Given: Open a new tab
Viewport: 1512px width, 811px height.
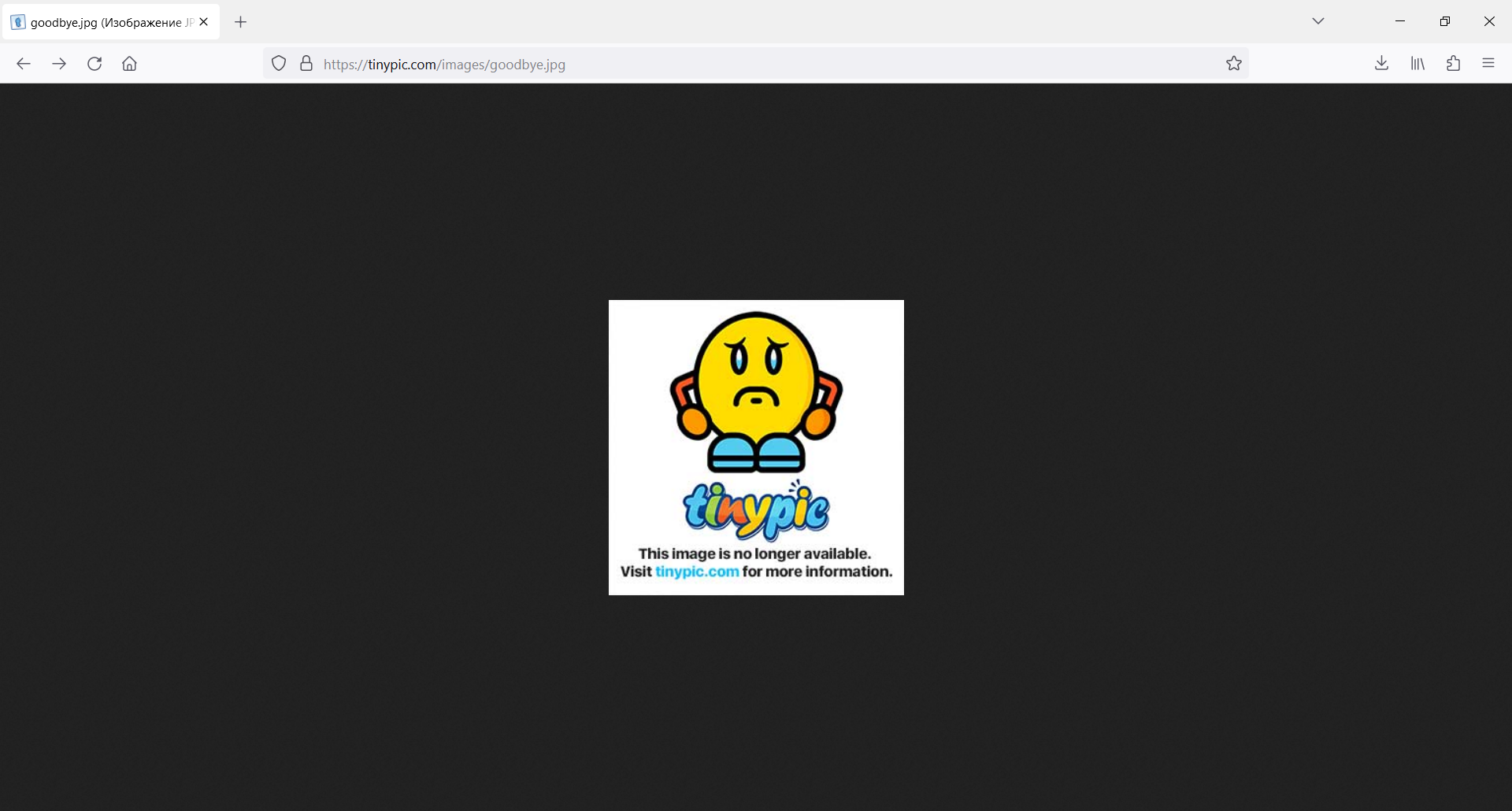Looking at the screenshot, I should coord(241,22).
